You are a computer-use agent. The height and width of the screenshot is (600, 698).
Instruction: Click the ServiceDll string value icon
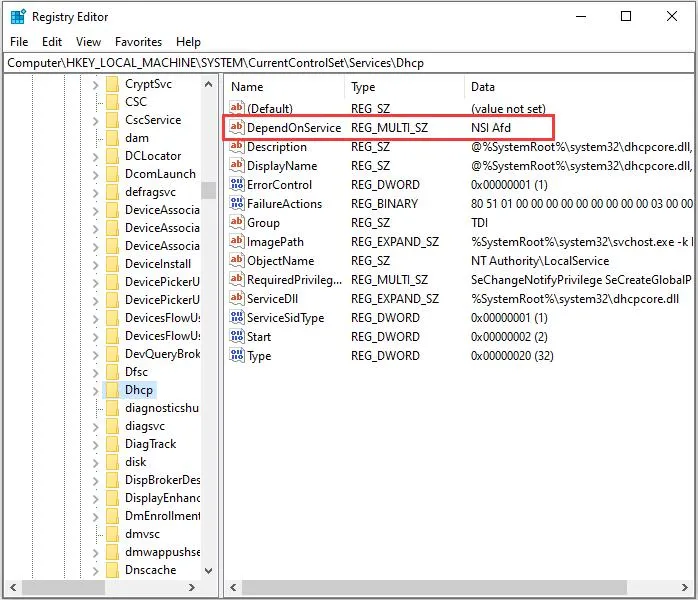237,299
